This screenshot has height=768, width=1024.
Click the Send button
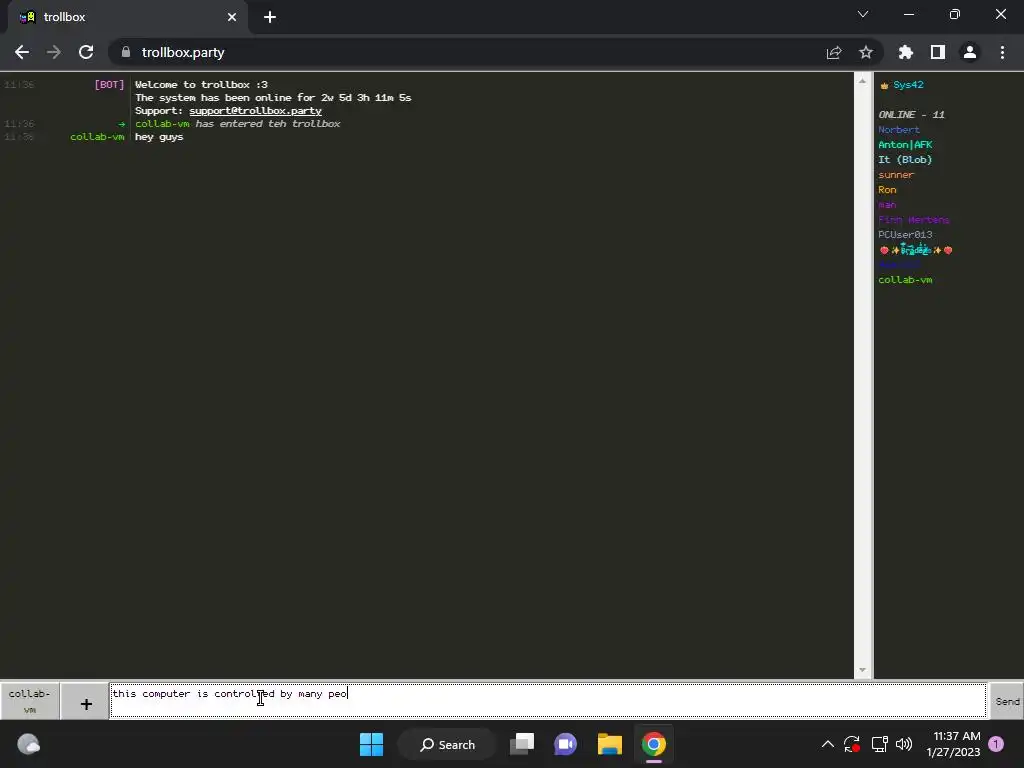point(1007,701)
